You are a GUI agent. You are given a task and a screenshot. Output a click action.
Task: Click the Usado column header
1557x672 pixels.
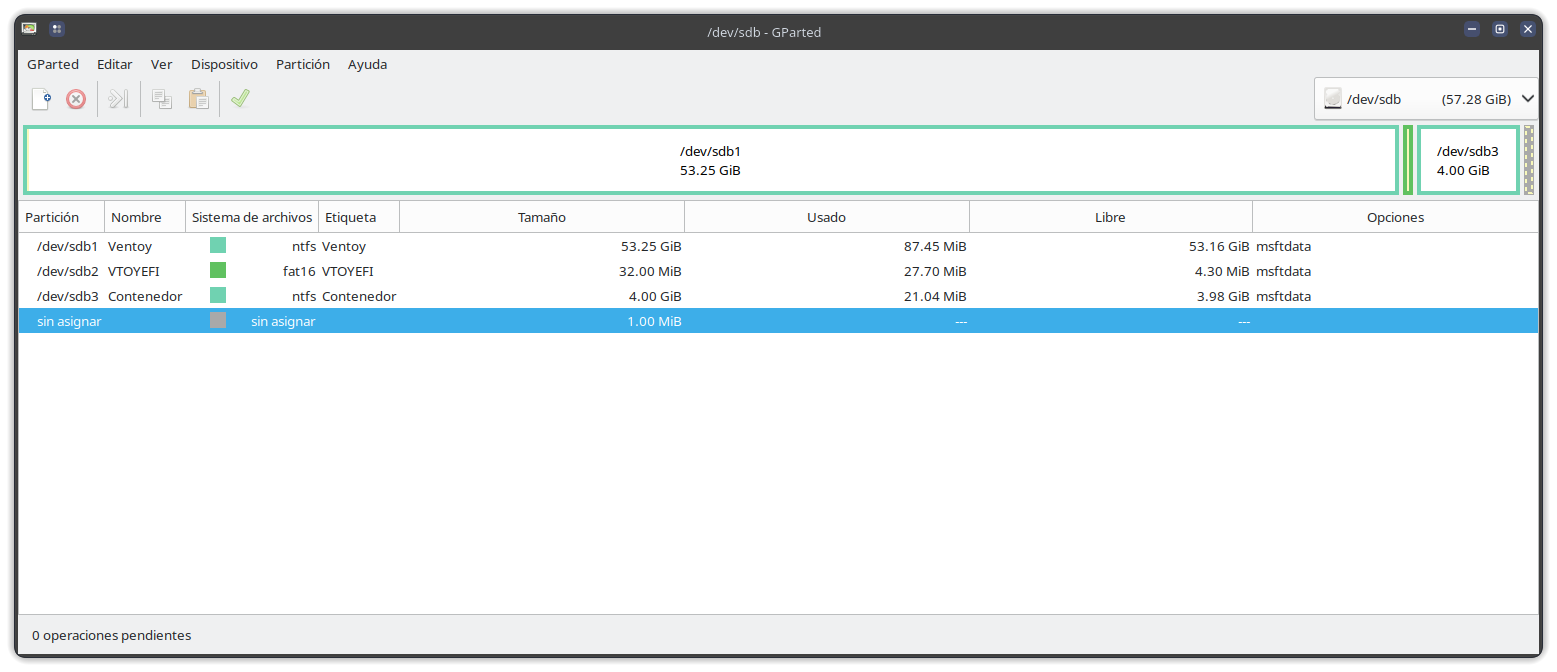(x=827, y=217)
